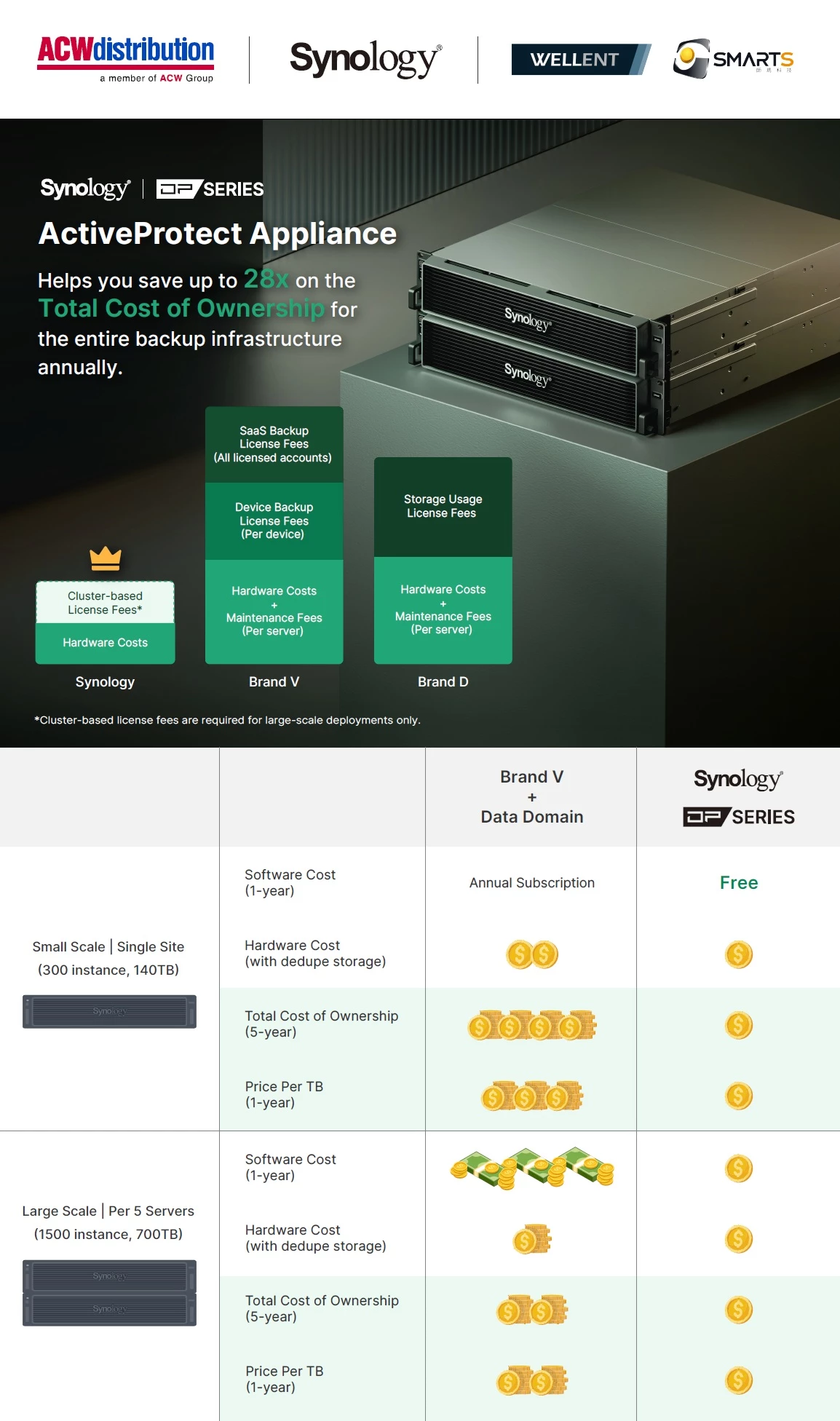Click the ACW distribution logo
This screenshot has width=840, height=1421.
(x=126, y=59)
